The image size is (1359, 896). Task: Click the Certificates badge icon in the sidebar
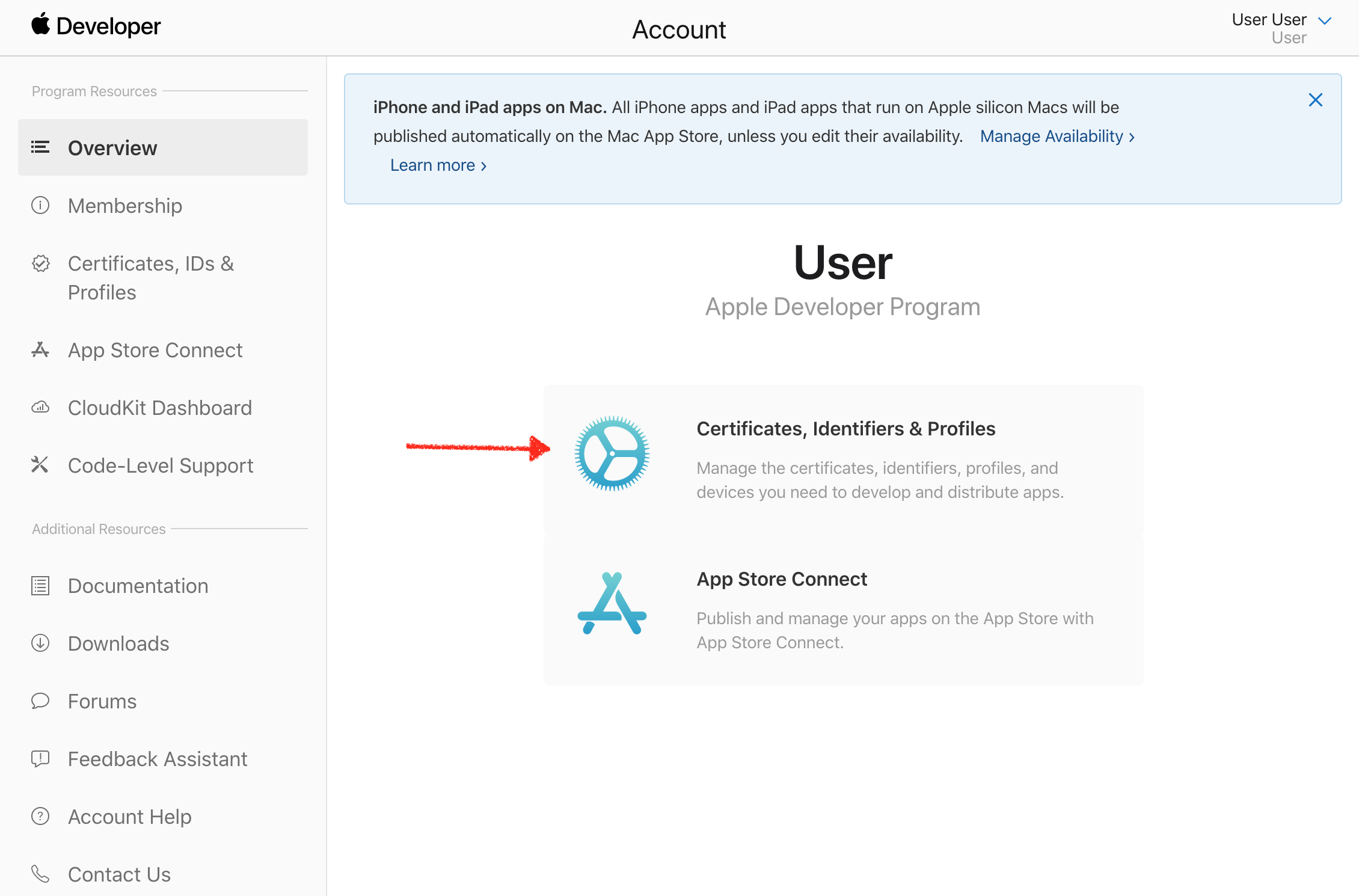pyautogui.click(x=40, y=263)
